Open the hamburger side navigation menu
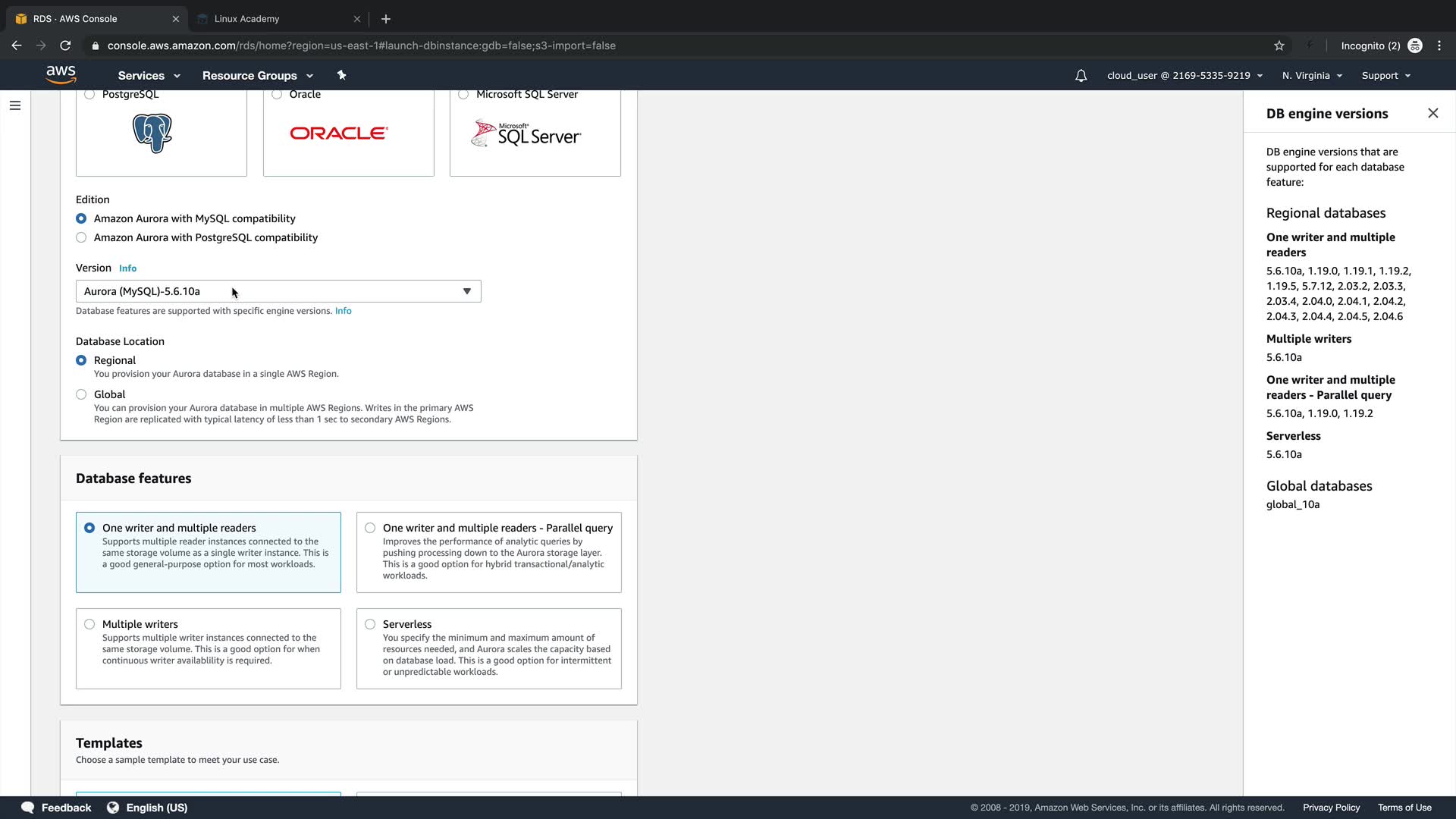The width and height of the screenshot is (1456, 819). click(x=15, y=105)
